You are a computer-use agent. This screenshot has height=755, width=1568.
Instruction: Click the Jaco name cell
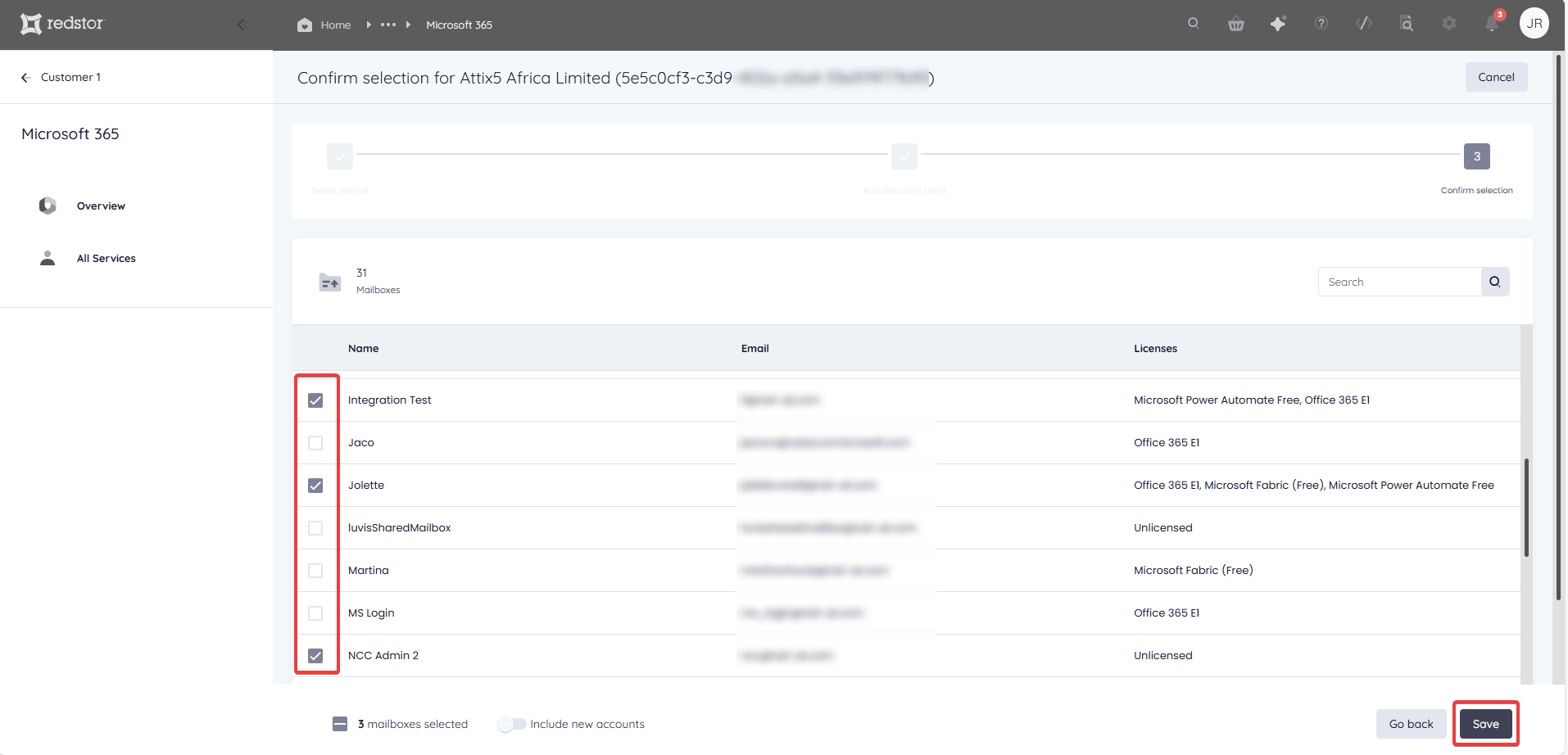[x=360, y=443]
